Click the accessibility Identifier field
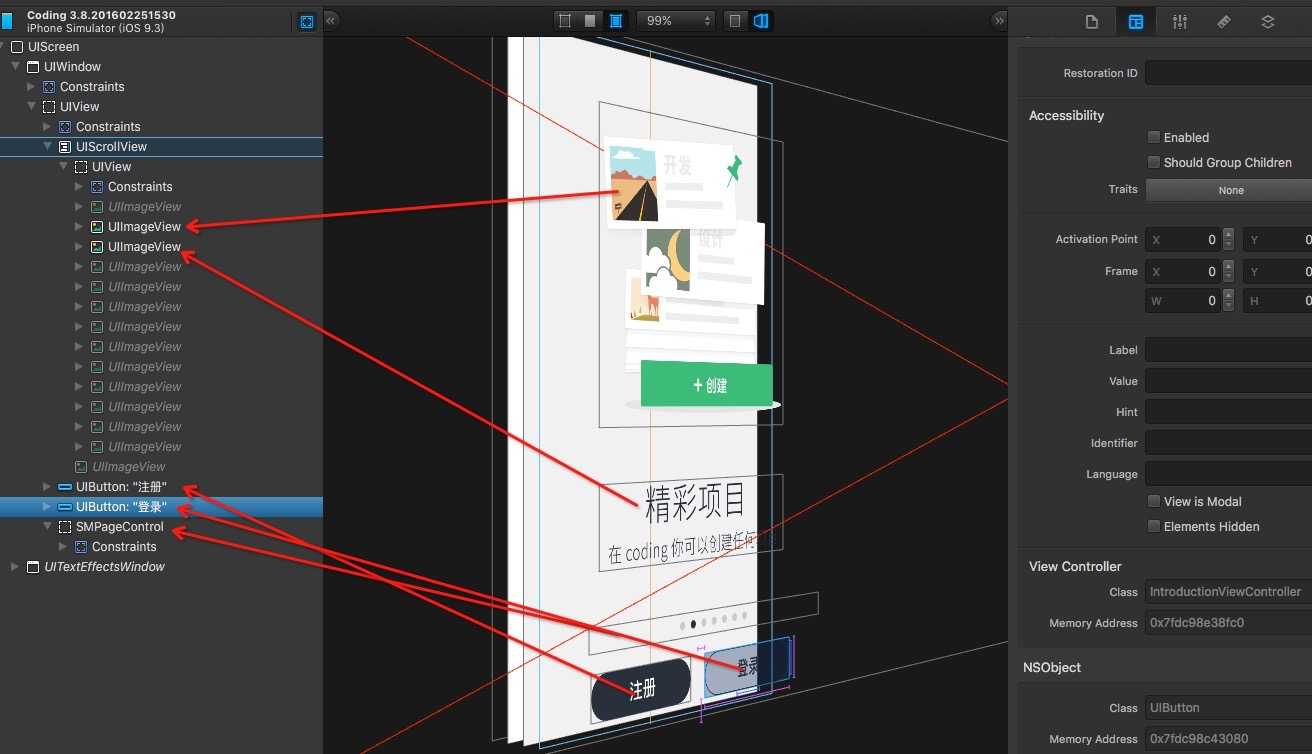This screenshot has height=754, width=1312. 1229,443
